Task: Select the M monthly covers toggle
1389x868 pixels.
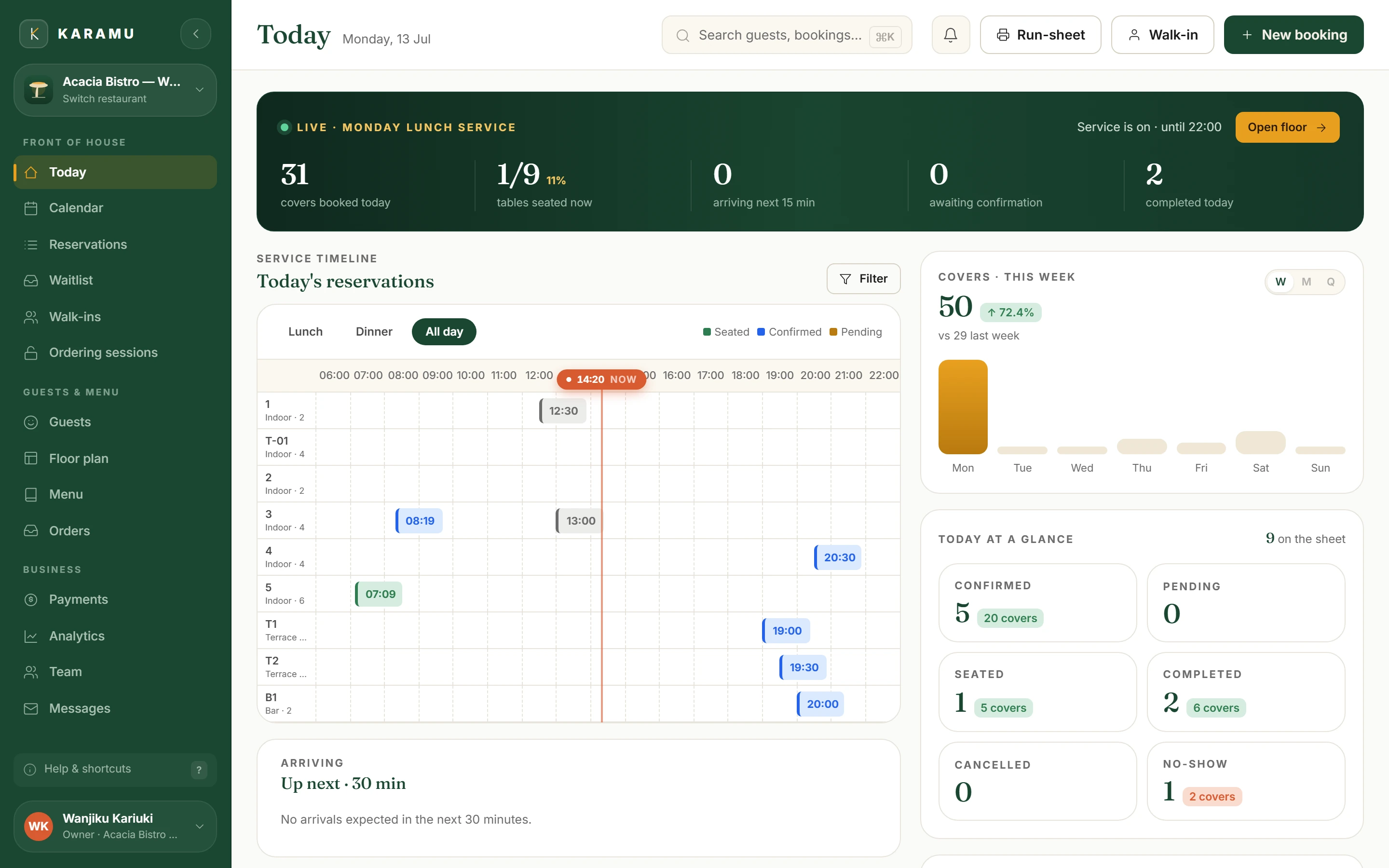Action: click(1307, 282)
